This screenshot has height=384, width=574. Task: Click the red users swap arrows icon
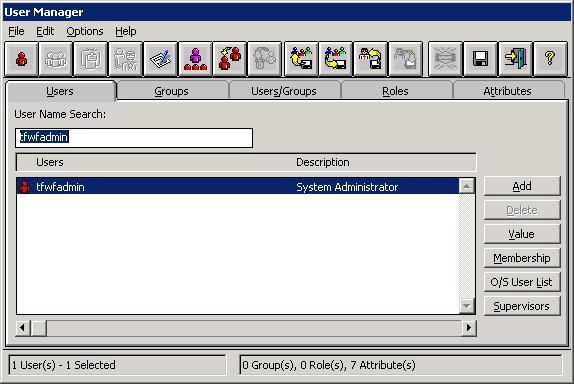[230, 59]
